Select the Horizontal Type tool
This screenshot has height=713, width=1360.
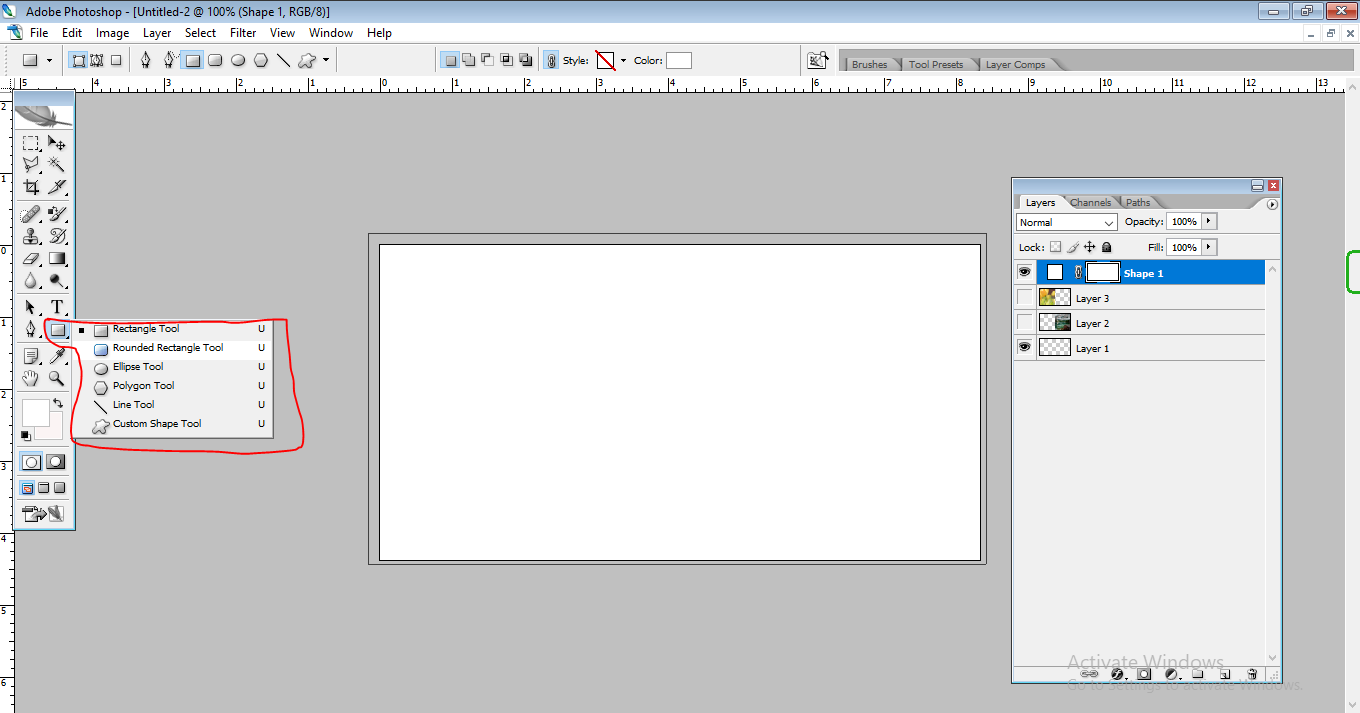tap(57, 307)
